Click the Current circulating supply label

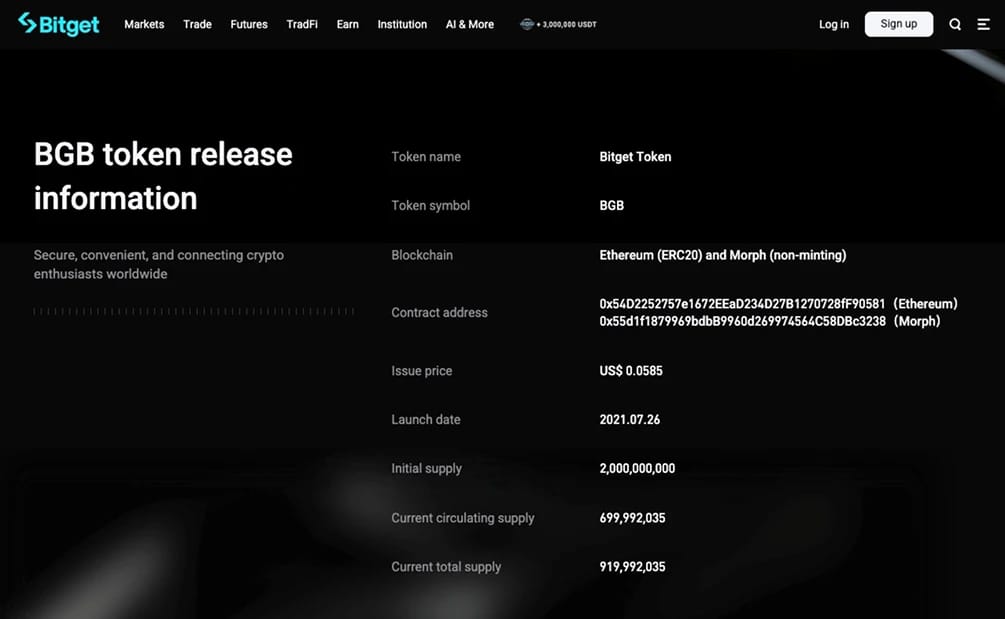463,518
